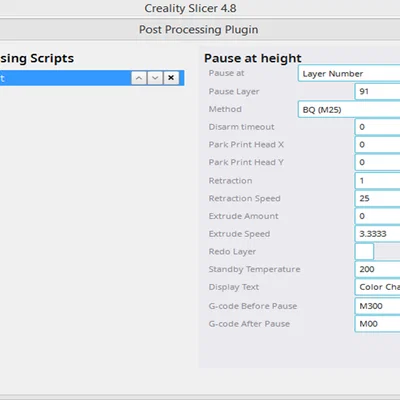Edit G-code After Pause field showing M00

(377, 324)
